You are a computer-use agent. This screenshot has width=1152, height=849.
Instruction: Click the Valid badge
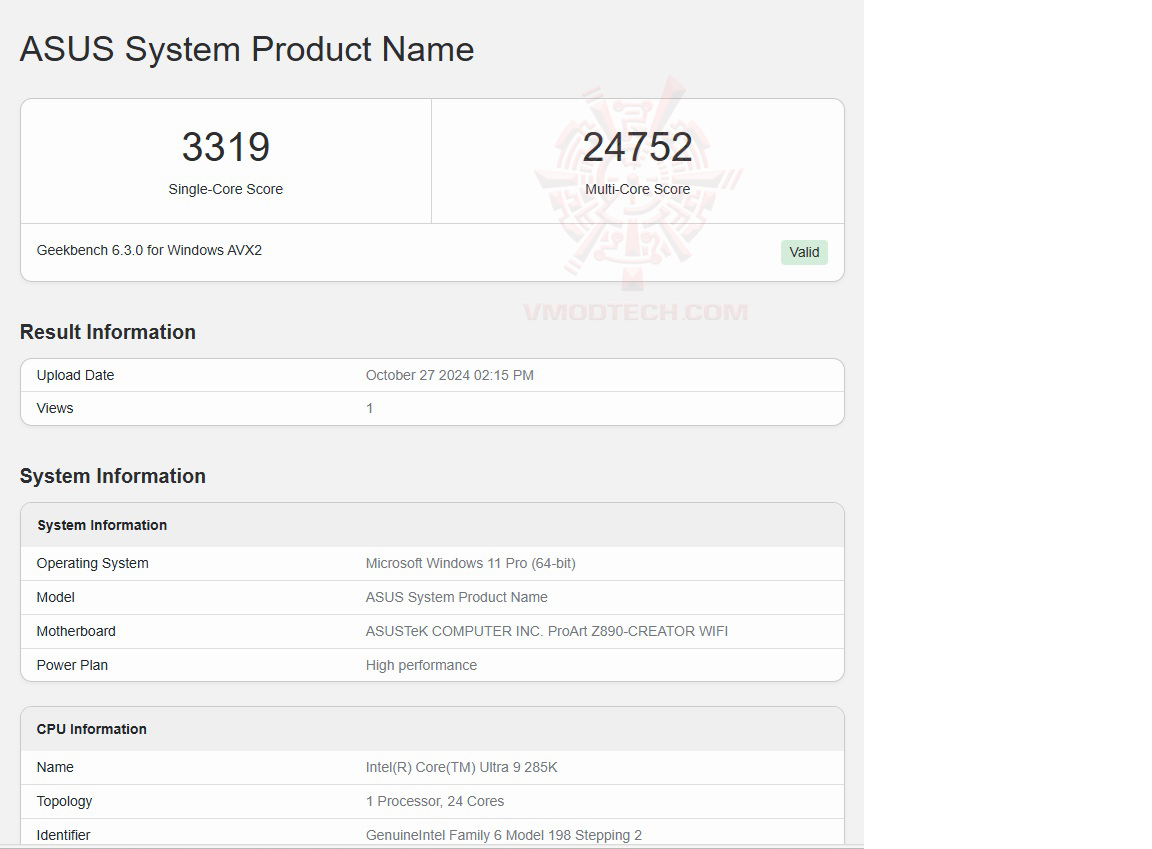tap(804, 252)
